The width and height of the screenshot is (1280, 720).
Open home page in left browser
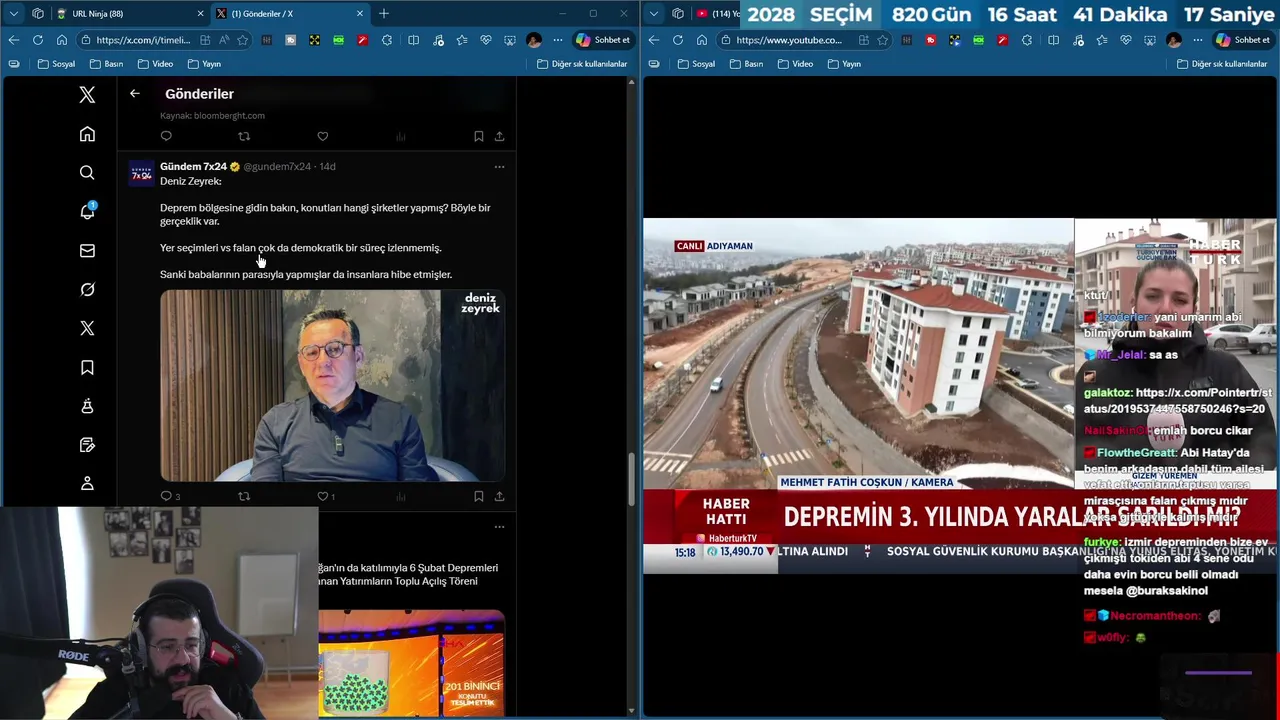point(61,40)
